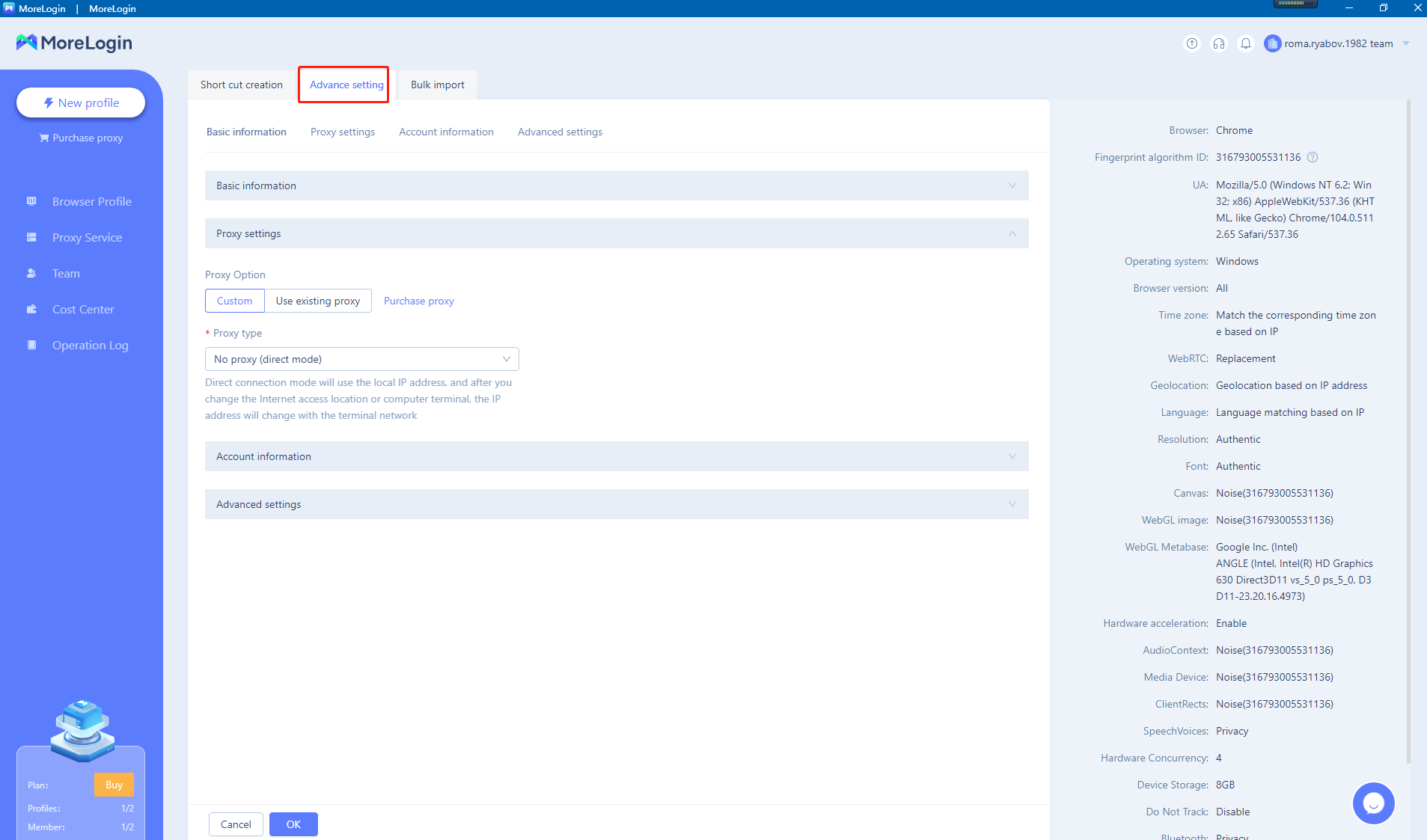
Task: Open Cost Center
Action: pyautogui.click(x=83, y=309)
